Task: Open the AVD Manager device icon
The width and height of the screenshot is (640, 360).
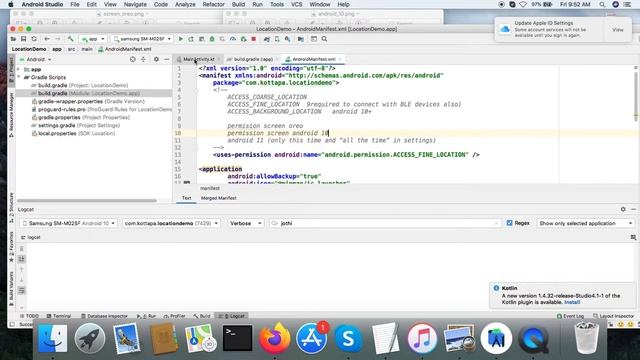Action: tap(277, 39)
